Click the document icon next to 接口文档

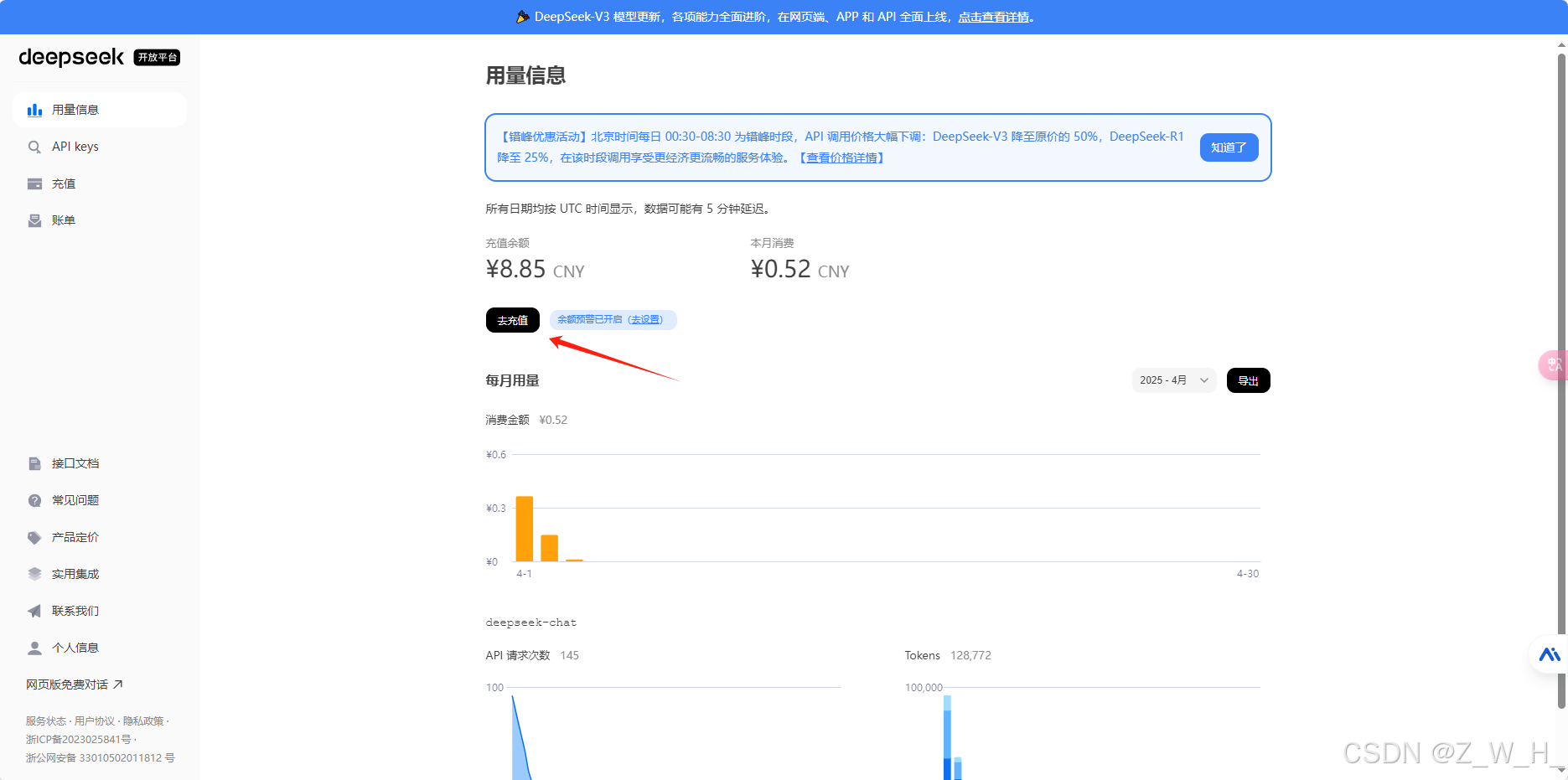pos(34,463)
